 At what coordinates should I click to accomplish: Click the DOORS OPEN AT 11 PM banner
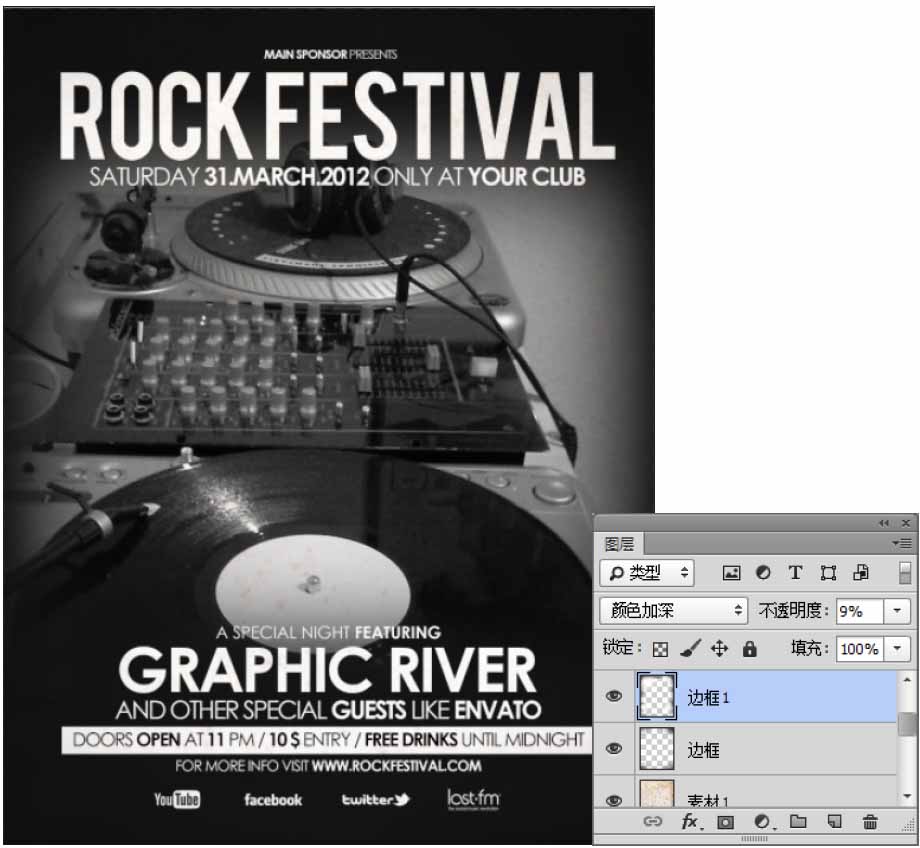tap(329, 739)
